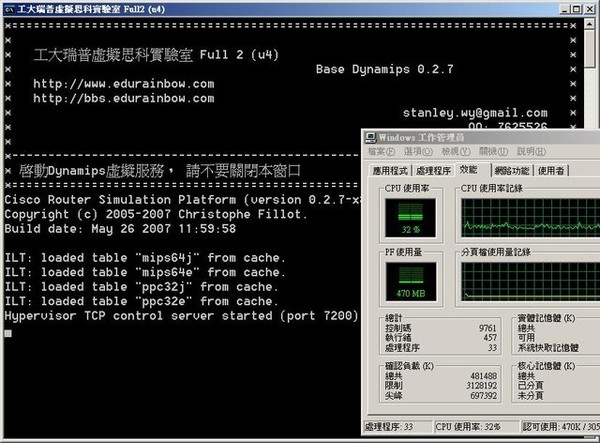Click the 尖峰 value 697392
600x443 pixels.
pos(484,396)
